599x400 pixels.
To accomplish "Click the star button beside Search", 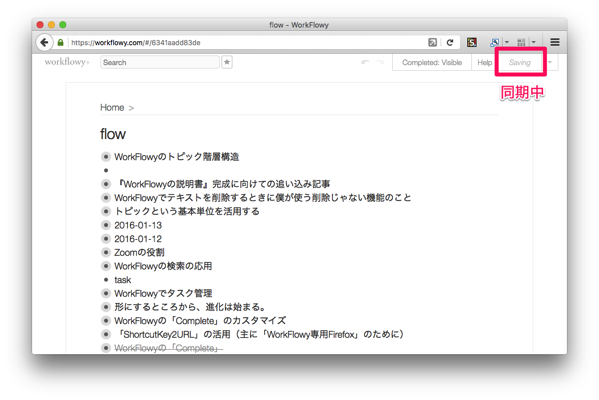I will (x=227, y=62).
